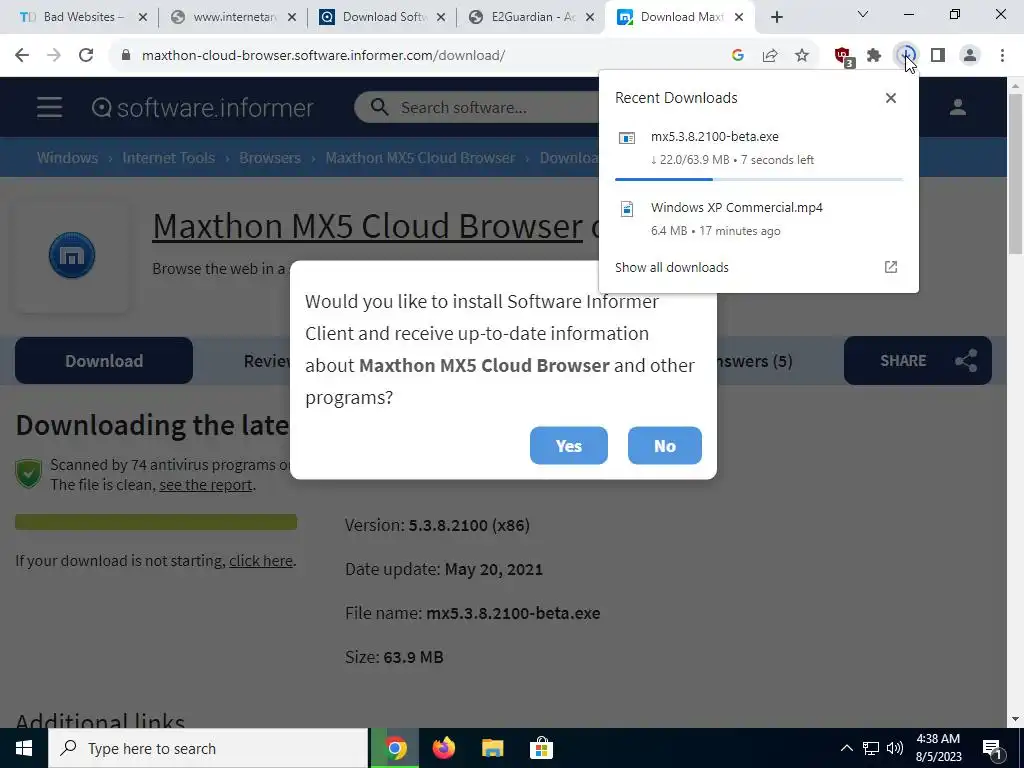Click the share icon in SHARE button
Screen dimensions: 1024x768
pos(966,360)
